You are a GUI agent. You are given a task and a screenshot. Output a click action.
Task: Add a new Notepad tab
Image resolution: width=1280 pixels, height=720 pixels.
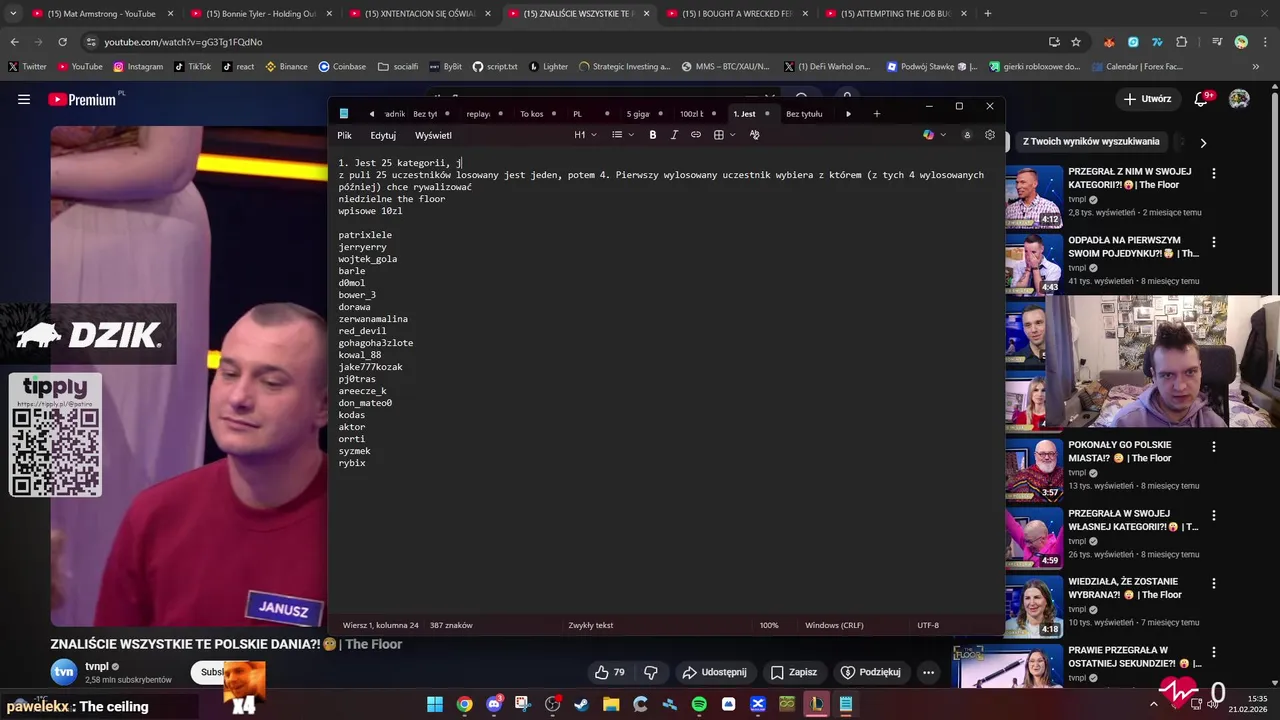click(x=877, y=114)
